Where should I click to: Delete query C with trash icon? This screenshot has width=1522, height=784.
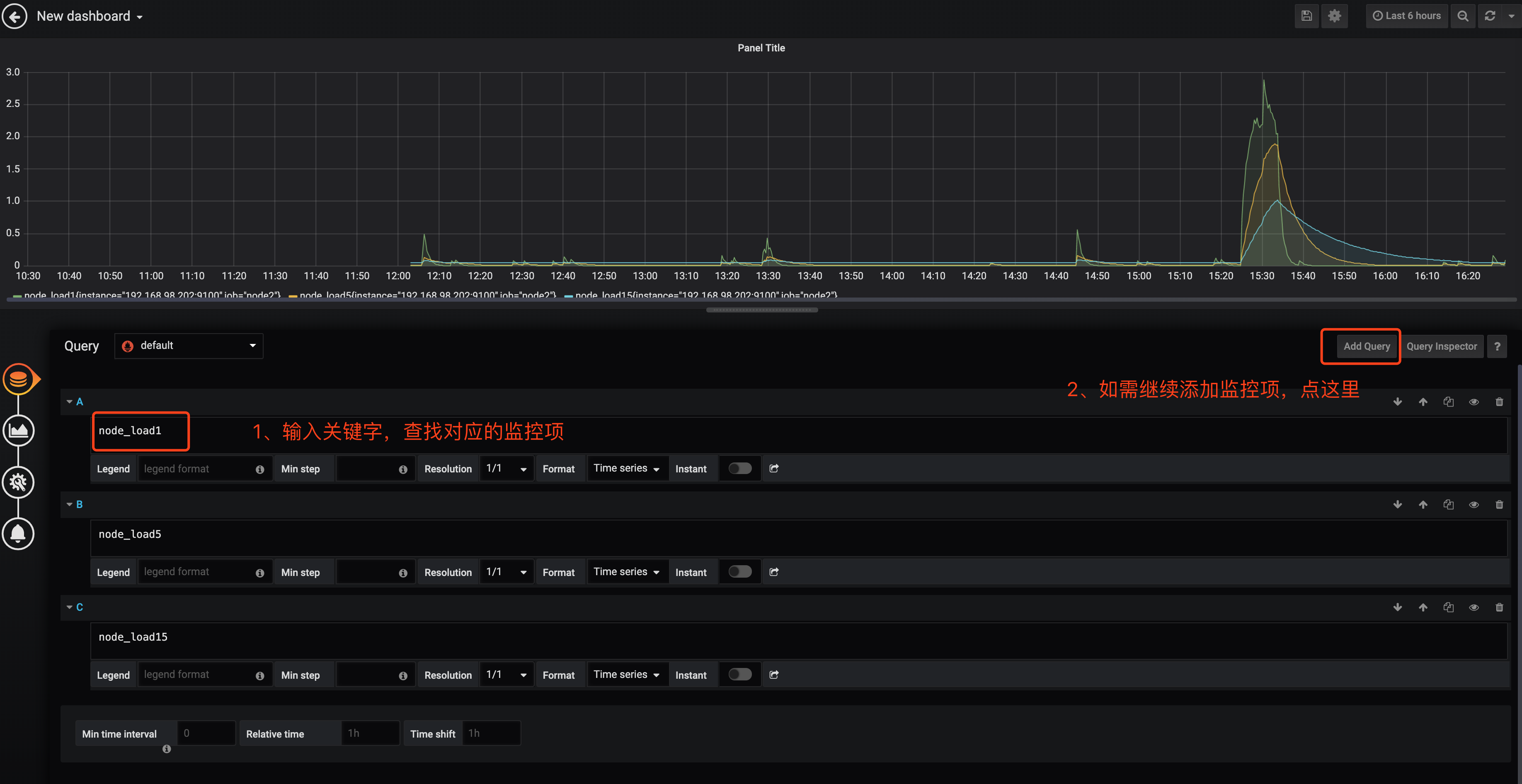(1499, 607)
